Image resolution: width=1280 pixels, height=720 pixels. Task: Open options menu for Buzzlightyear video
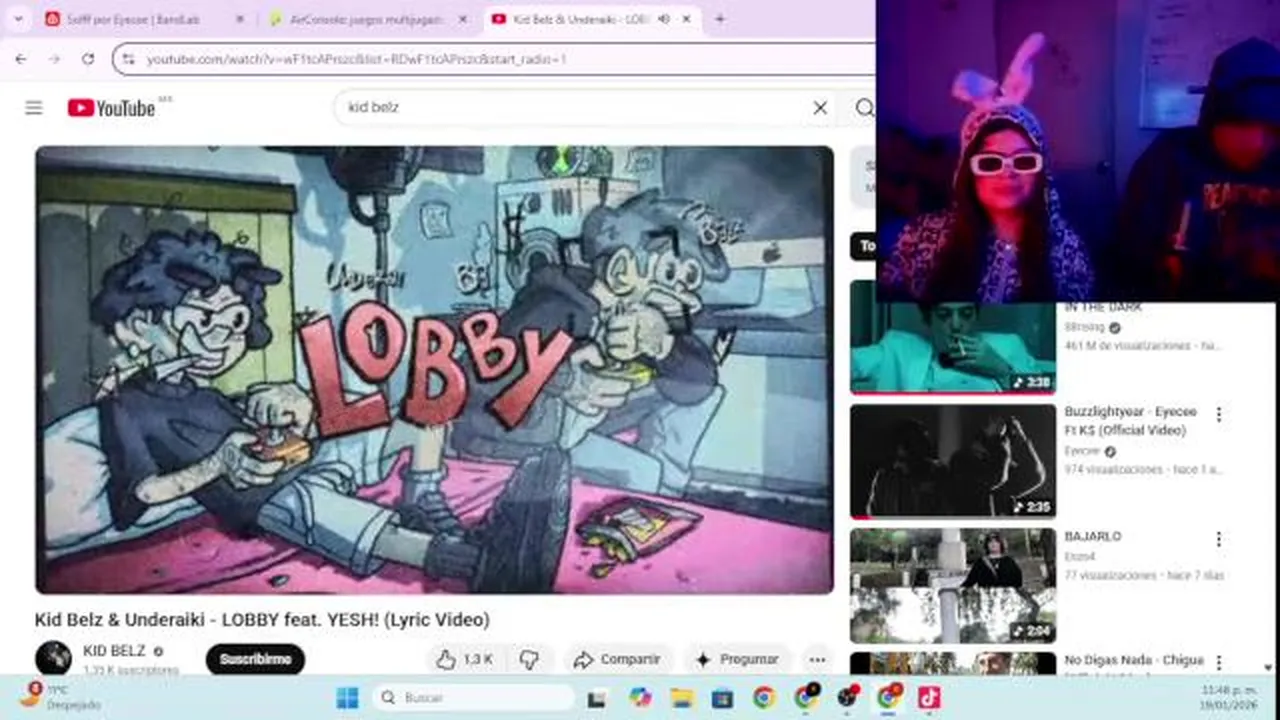1218,414
